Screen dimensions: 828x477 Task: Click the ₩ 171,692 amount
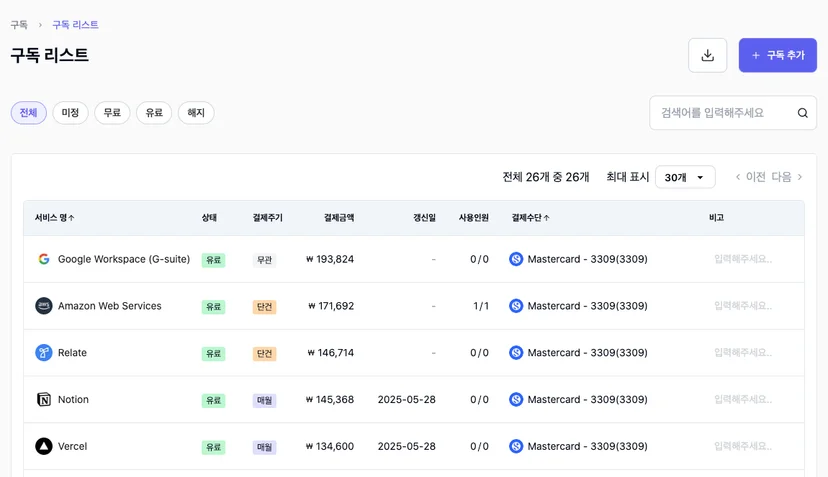click(331, 306)
